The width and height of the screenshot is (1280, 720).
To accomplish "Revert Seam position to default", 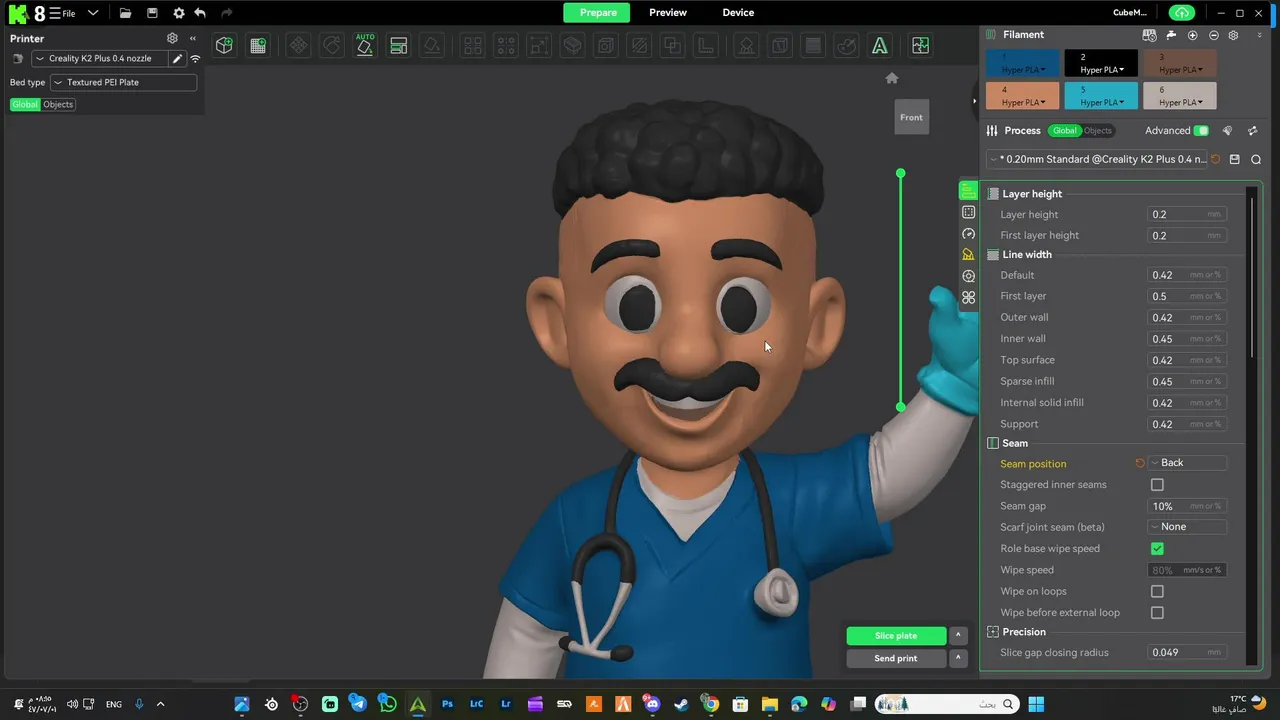I will pyautogui.click(x=1139, y=463).
